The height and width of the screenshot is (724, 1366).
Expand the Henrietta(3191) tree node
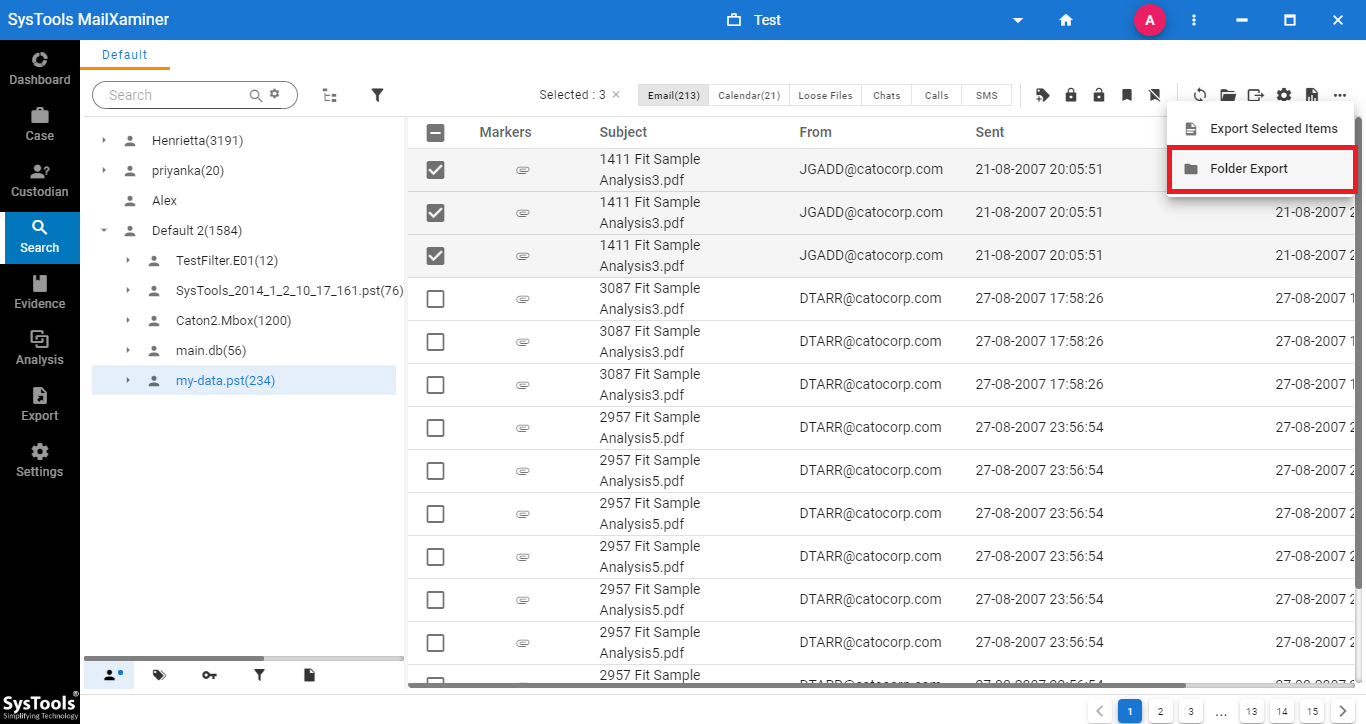tap(104, 141)
